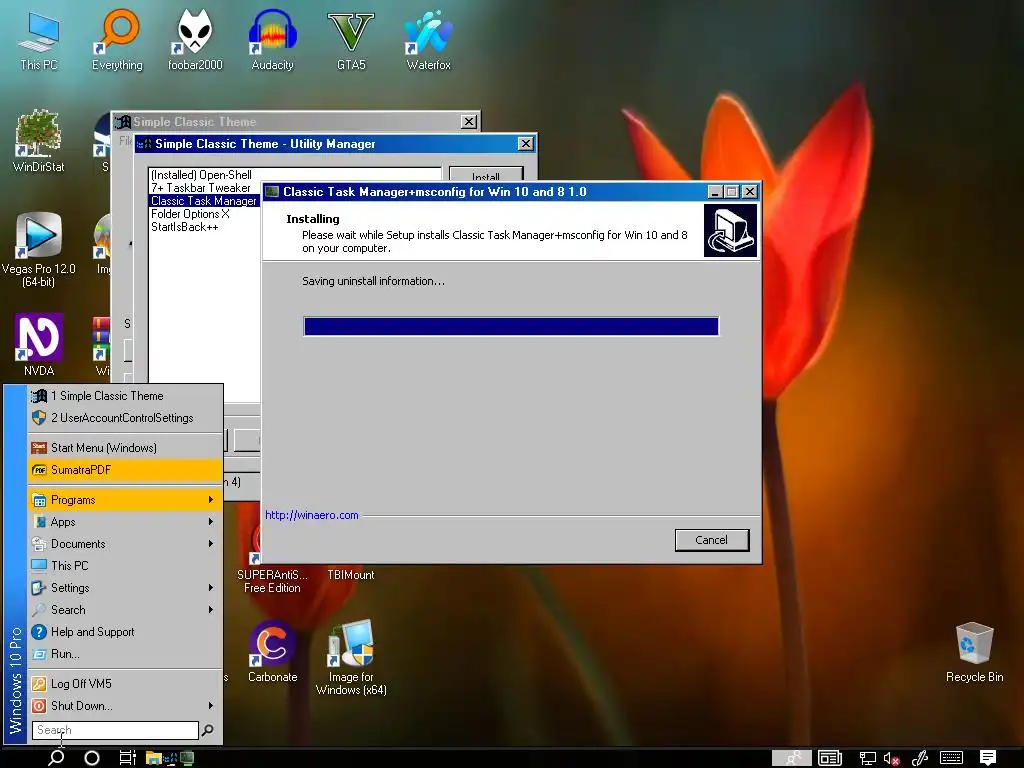
Task: Expand the Apps submenu
Action: coord(125,522)
